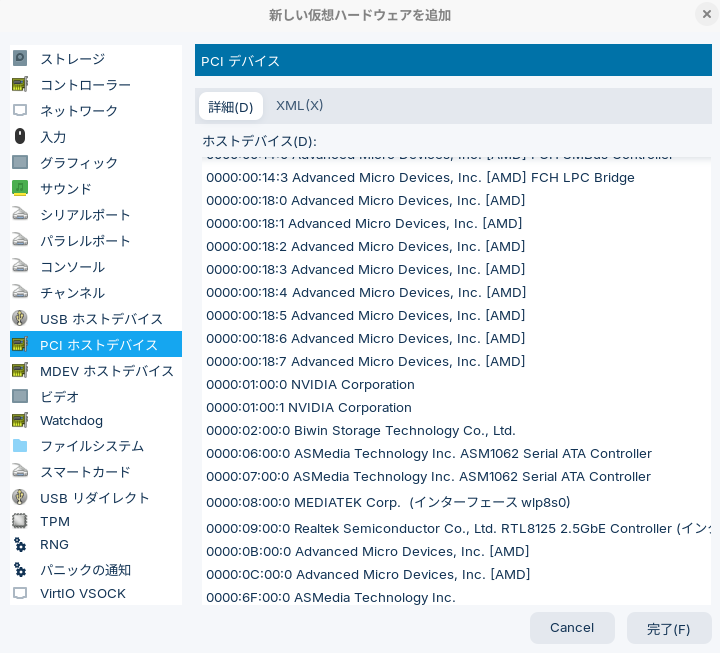Click the USB リダイレクト icon
720x653 pixels.
point(20,497)
